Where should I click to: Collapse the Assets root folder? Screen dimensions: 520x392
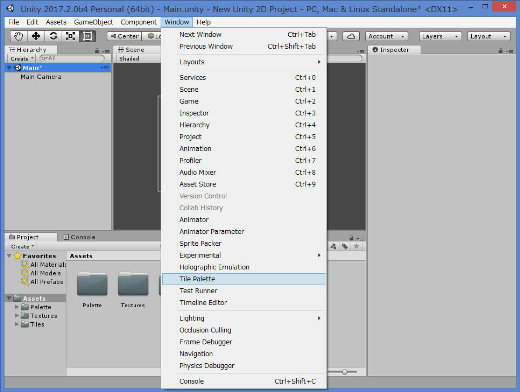coord(9,298)
